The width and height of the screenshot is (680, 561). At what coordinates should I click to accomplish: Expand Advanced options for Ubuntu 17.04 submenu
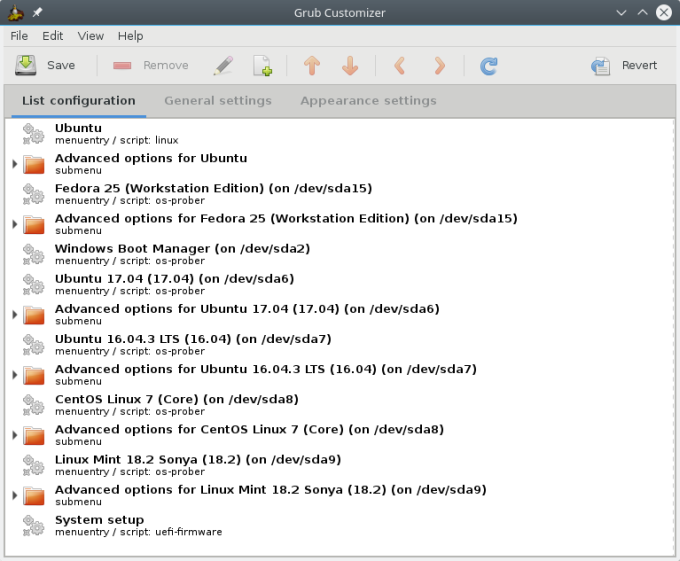(14, 315)
